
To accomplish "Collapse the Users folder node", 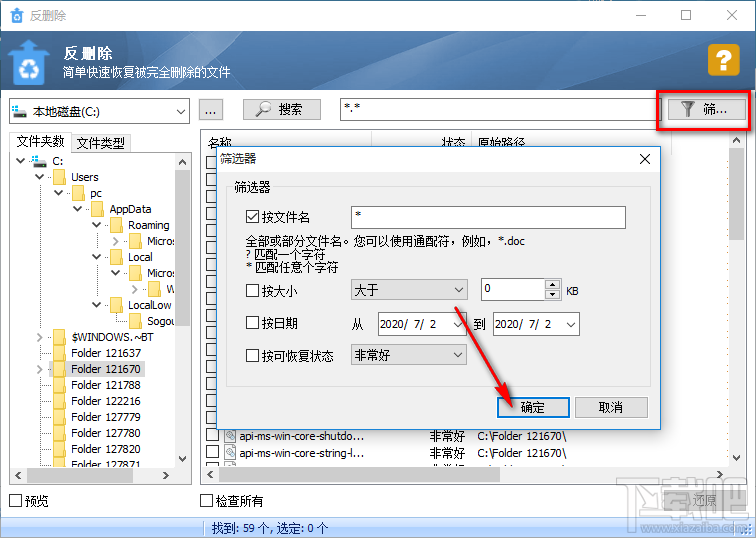I will point(40,177).
